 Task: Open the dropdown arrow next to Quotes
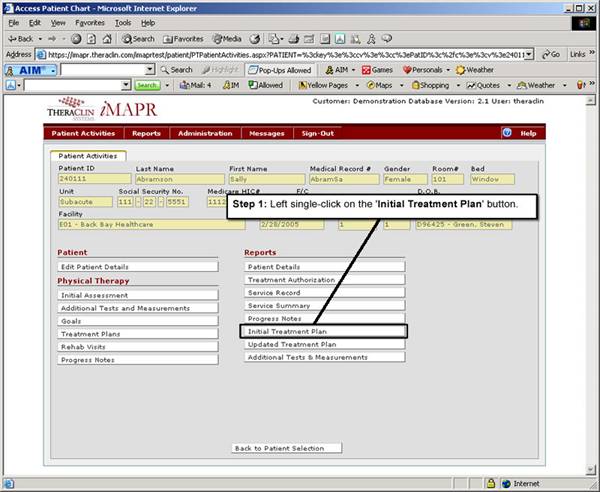509,85
